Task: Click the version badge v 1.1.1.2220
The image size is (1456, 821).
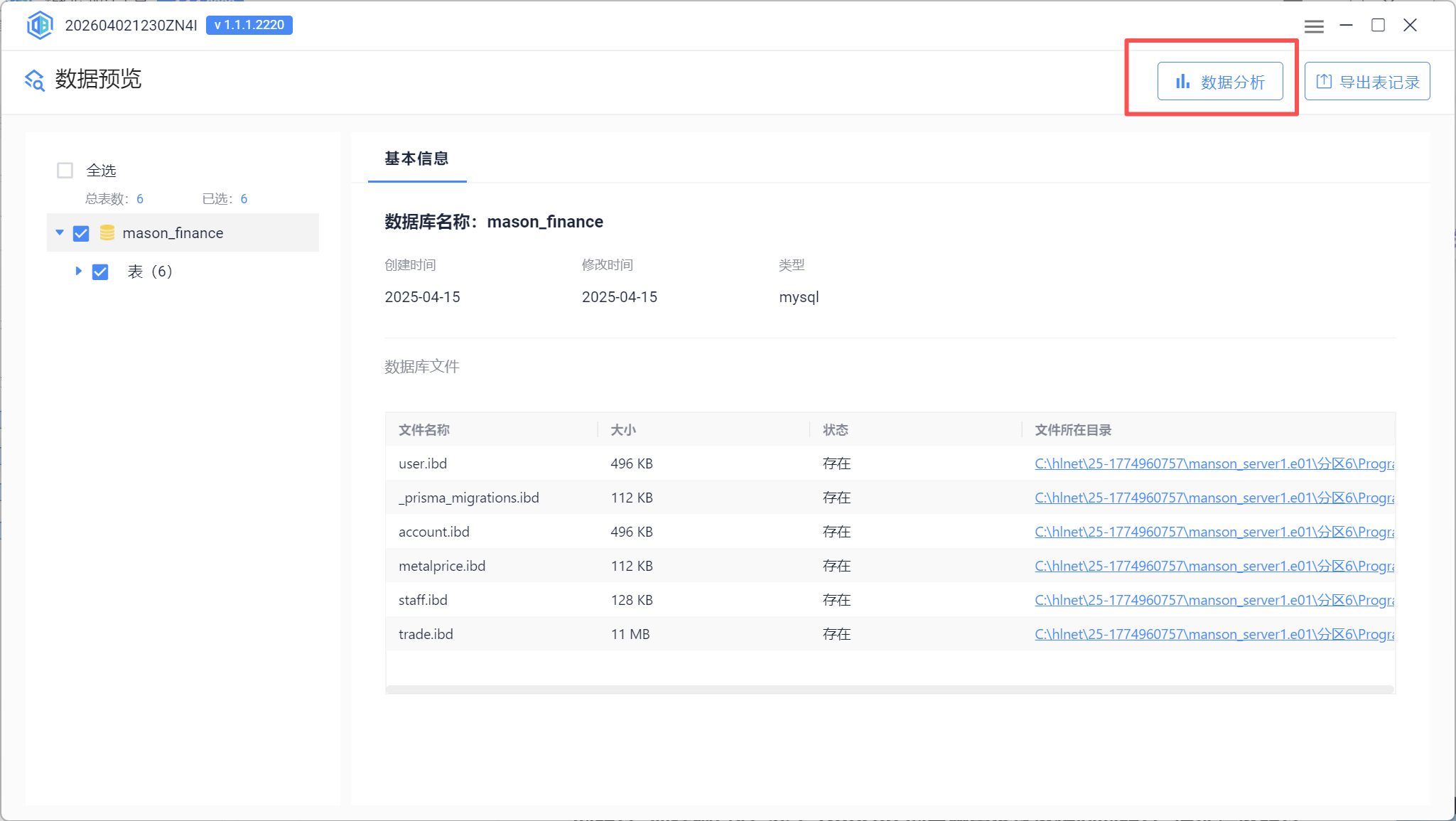Action: tap(249, 26)
